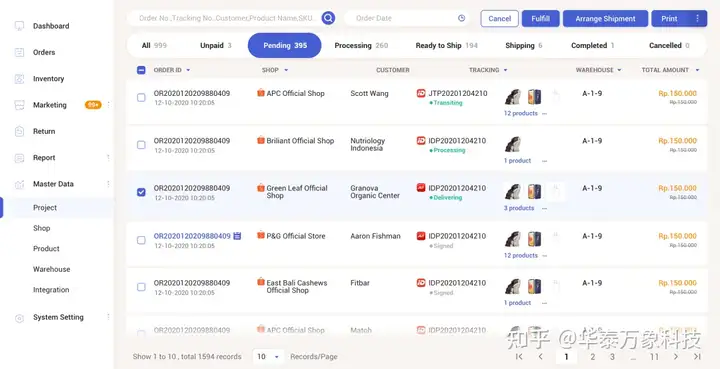Expand Master Data options menu
The width and height of the screenshot is (720, 369).
coord(108,184)
